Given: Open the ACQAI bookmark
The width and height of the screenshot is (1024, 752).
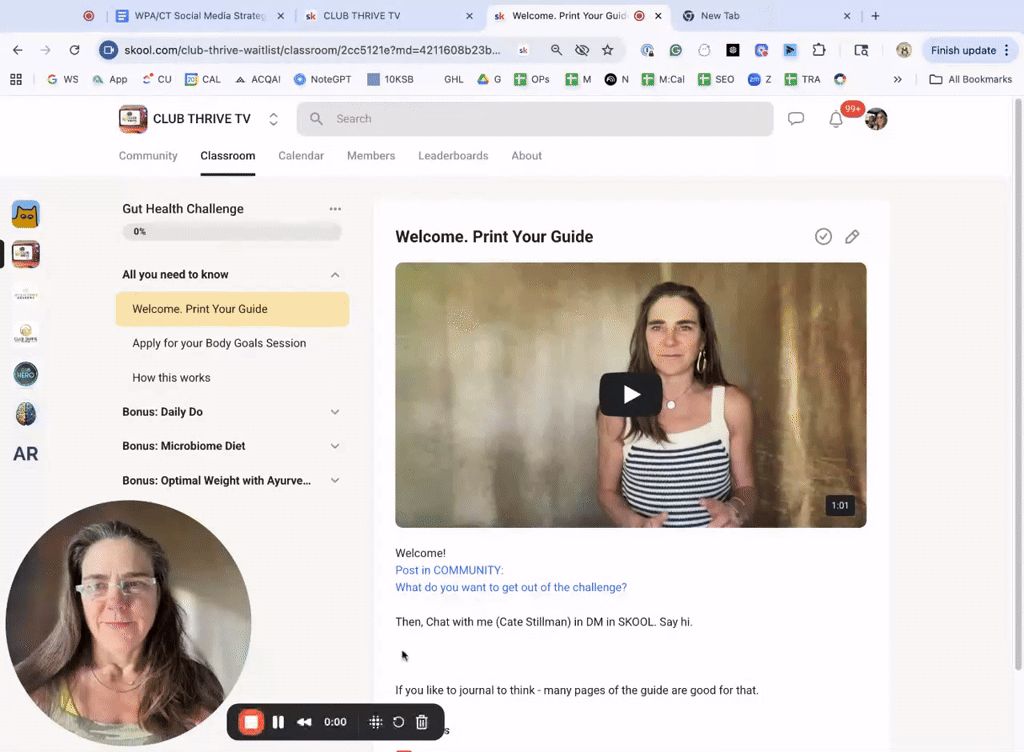Looking at the screenshot, I should click(258, 79).
